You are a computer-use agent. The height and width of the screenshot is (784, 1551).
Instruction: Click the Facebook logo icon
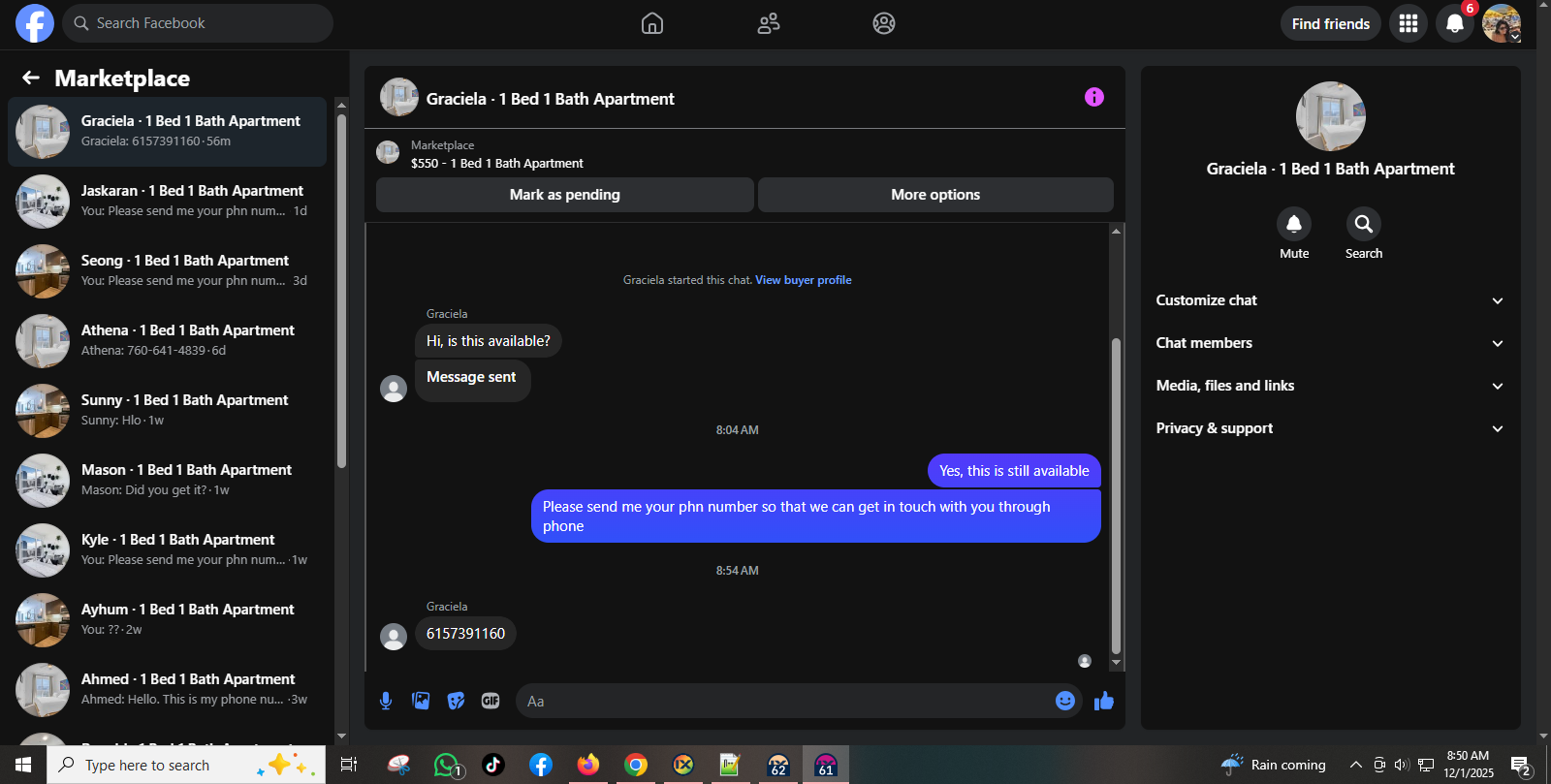coord(35,23)
